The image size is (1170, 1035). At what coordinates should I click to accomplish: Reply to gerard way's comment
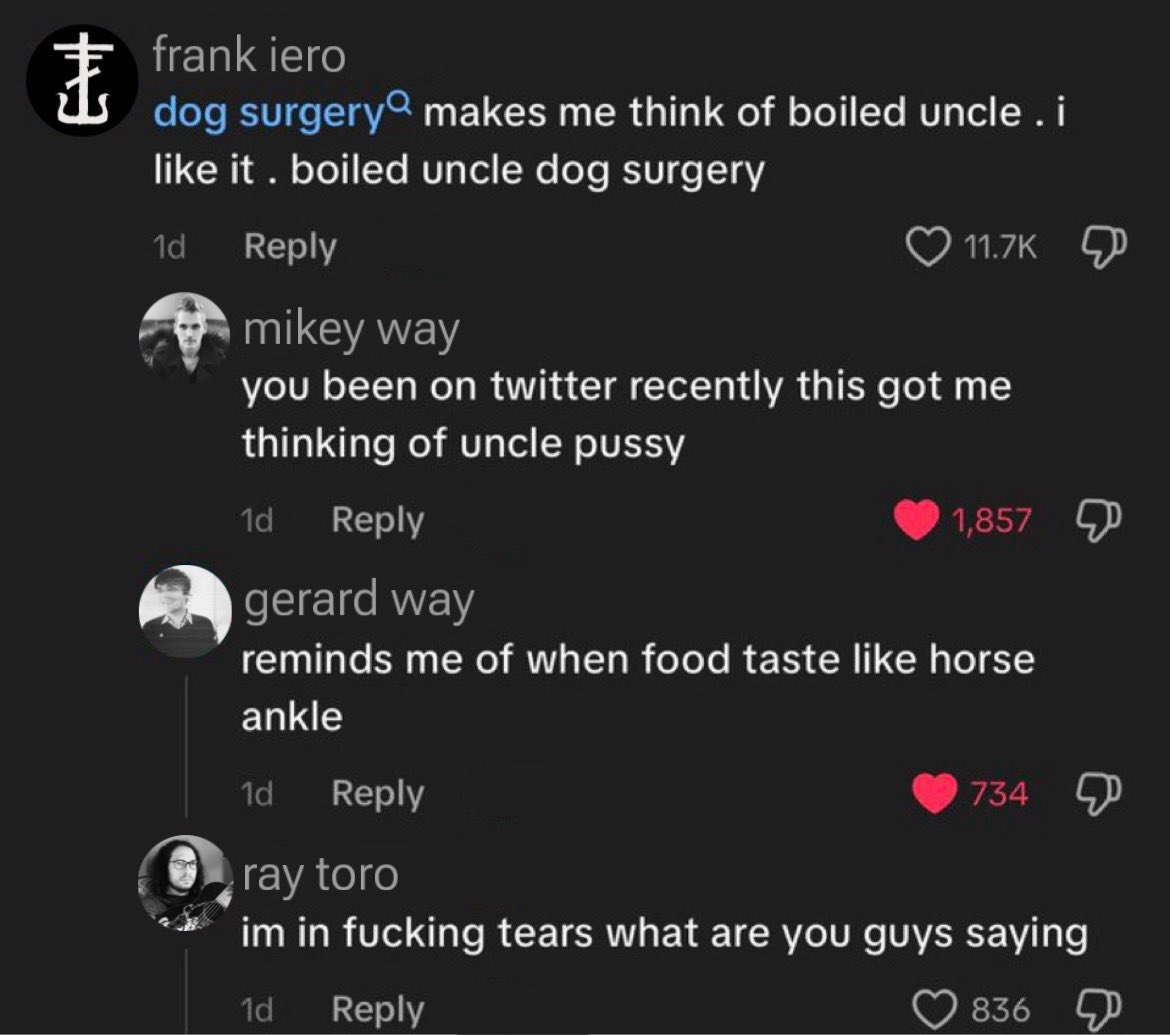pyautogui.click(x=378, y=793)
